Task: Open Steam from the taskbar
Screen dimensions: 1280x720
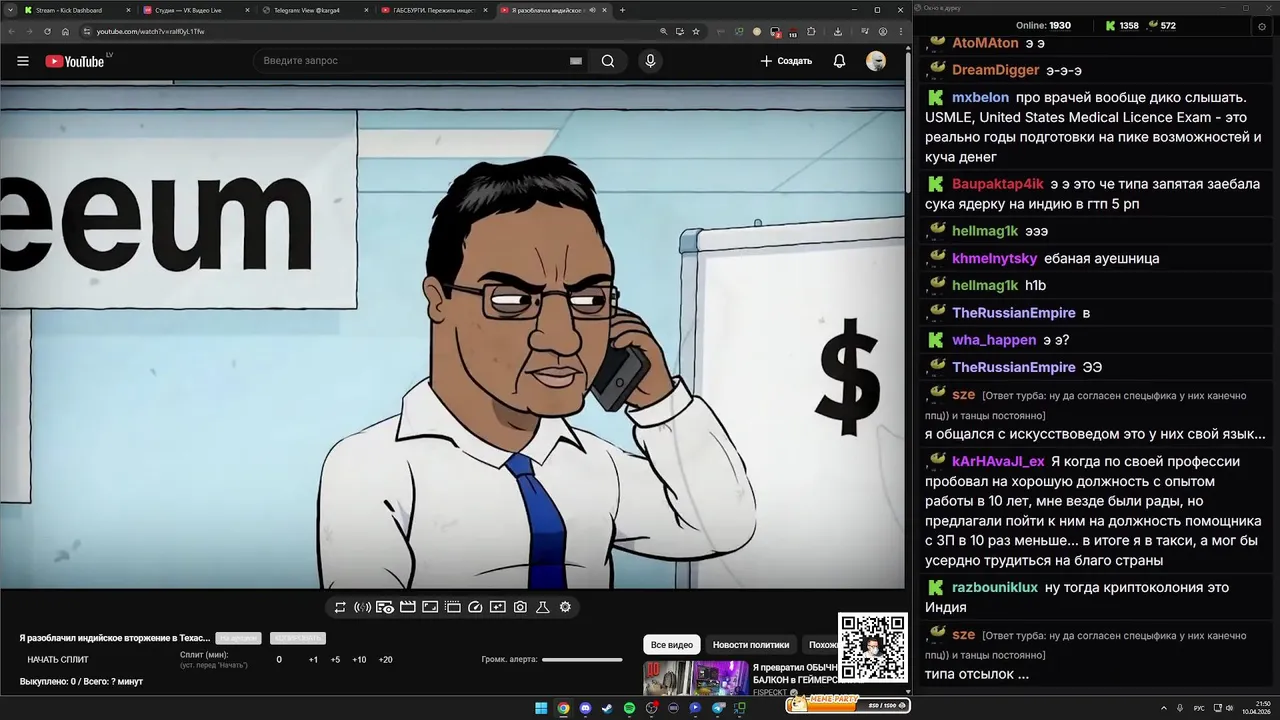Action: (607, 708)
